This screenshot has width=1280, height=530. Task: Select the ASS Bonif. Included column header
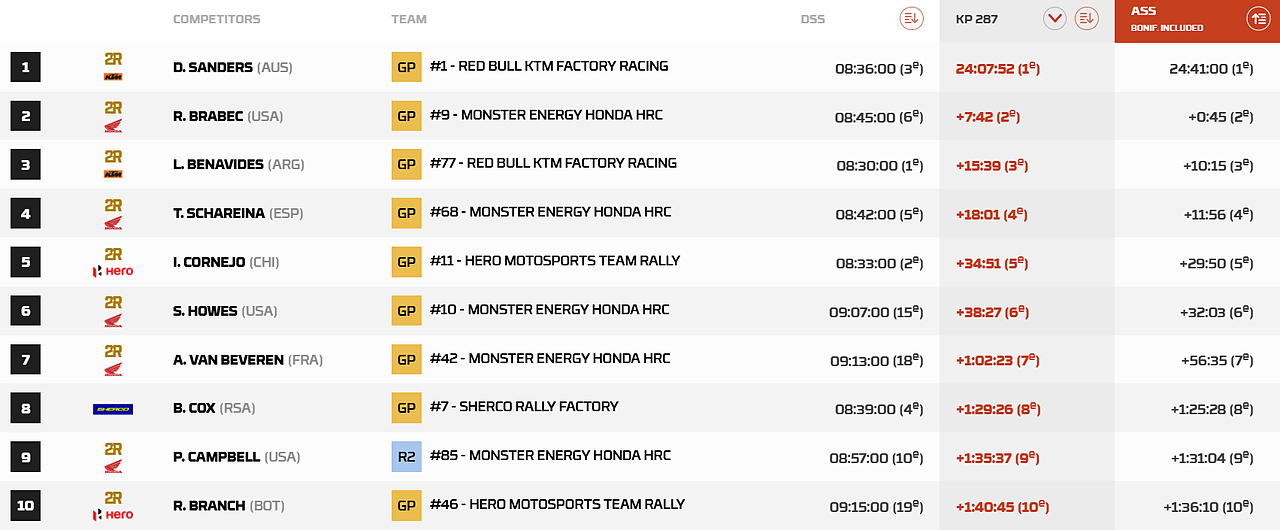click(1197, 21)
